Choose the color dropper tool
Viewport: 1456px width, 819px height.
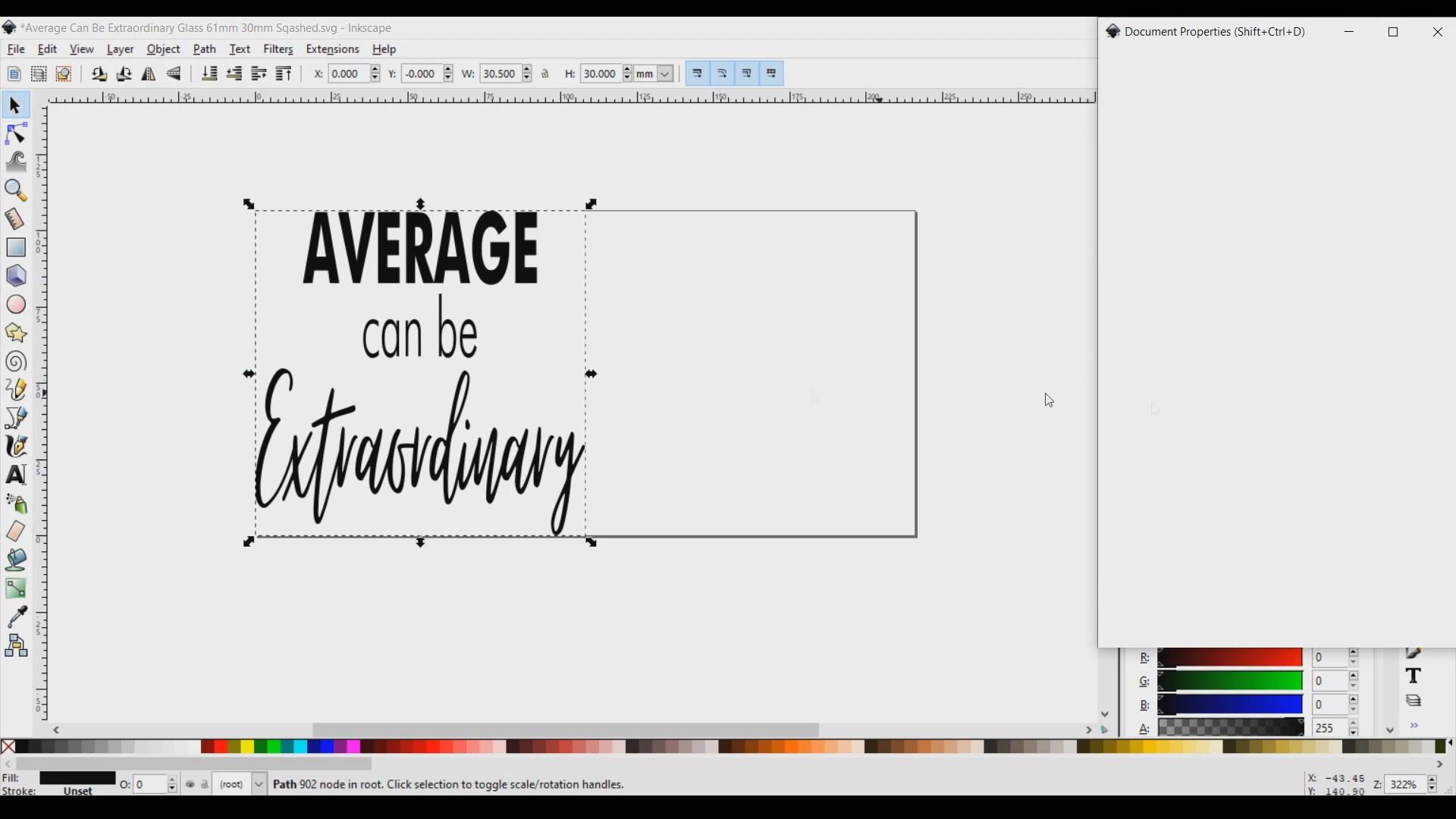click(x=17, y=617)
